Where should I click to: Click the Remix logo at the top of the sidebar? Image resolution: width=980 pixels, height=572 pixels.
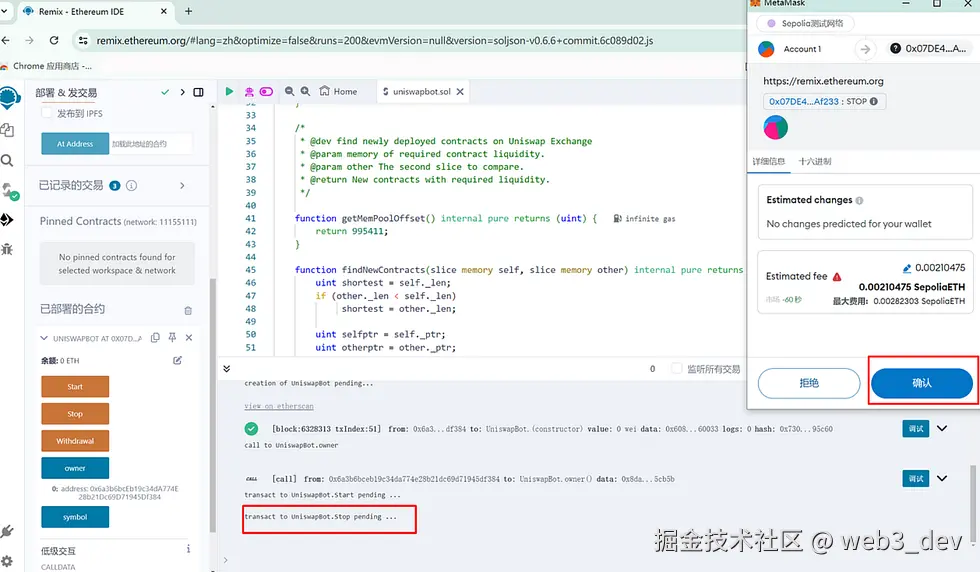[9, 98]
